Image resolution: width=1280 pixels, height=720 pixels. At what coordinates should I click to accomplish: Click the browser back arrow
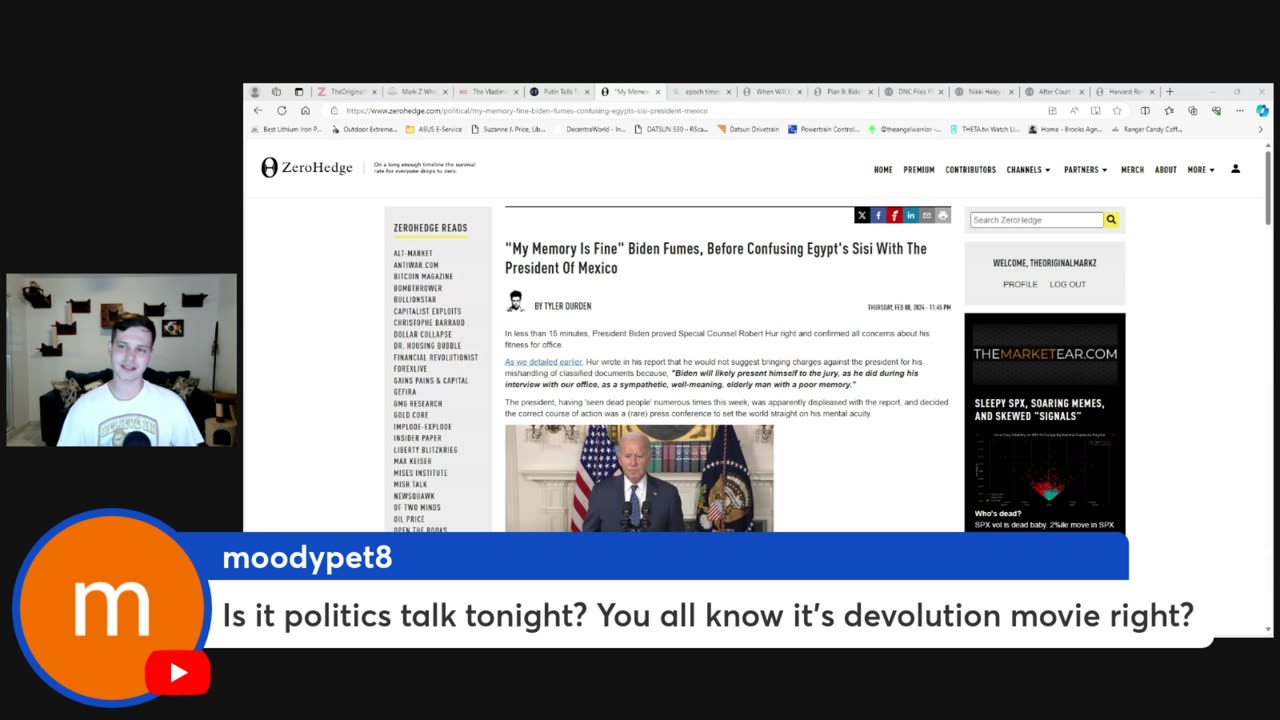click(x=257, y=111)
